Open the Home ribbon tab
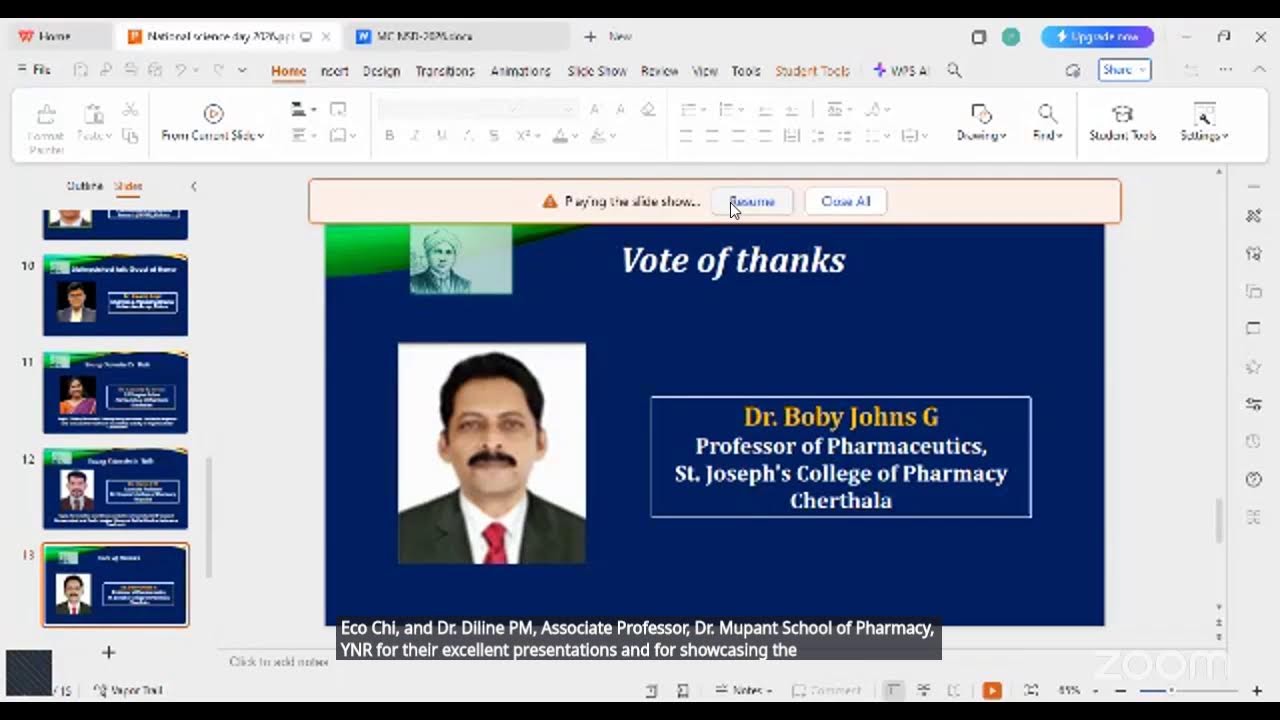1280x720 pixels. [x=288, y=71]
